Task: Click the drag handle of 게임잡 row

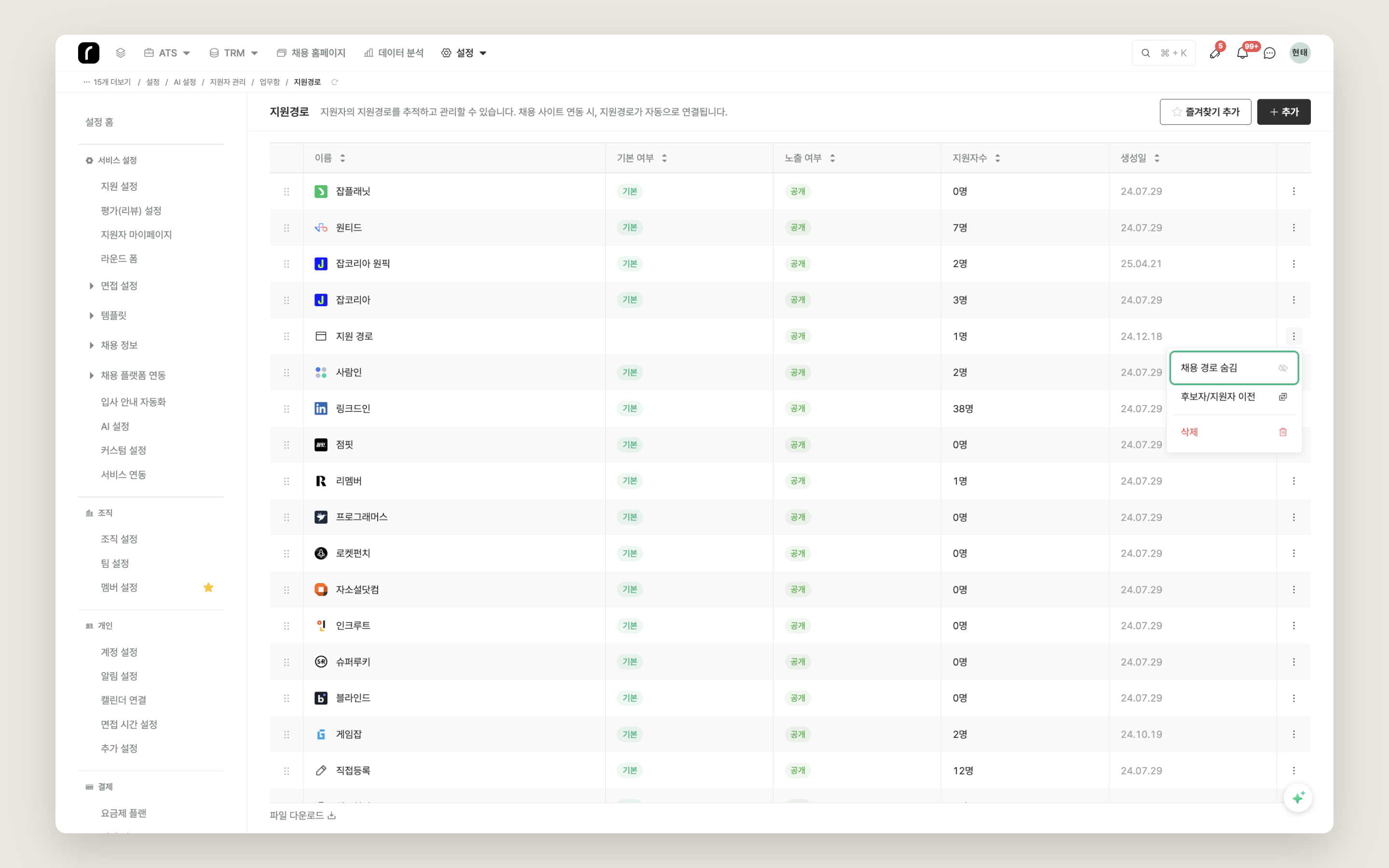Action: (x=286, y=734)
